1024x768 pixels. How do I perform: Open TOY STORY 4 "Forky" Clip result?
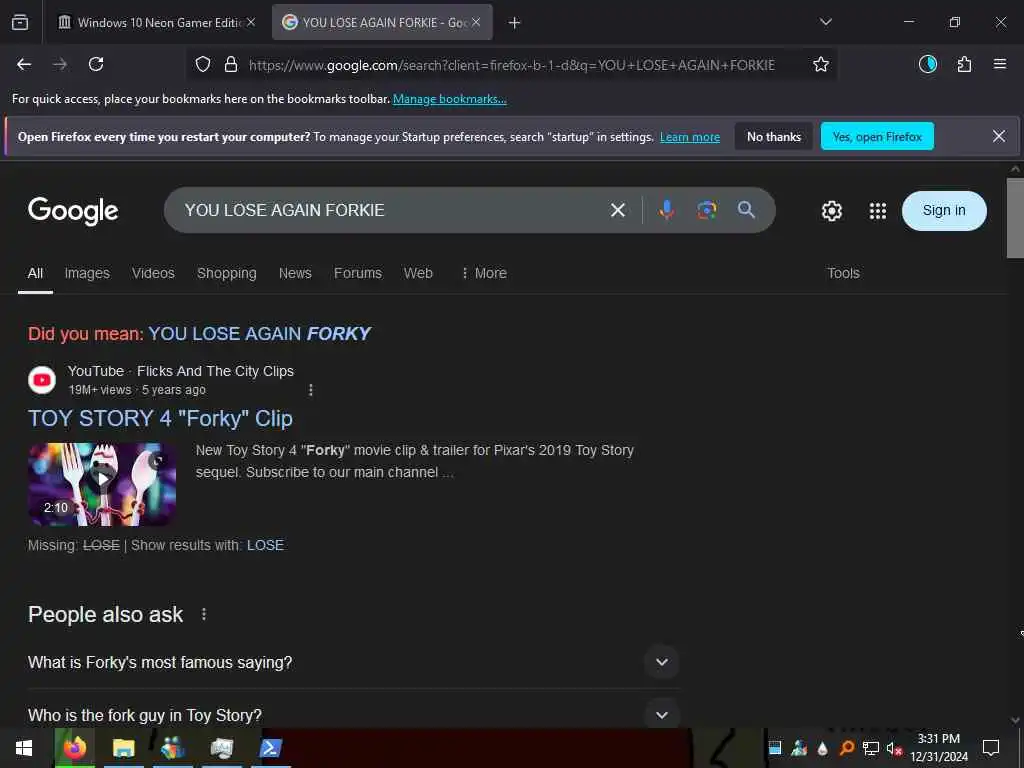click(160, 419)
